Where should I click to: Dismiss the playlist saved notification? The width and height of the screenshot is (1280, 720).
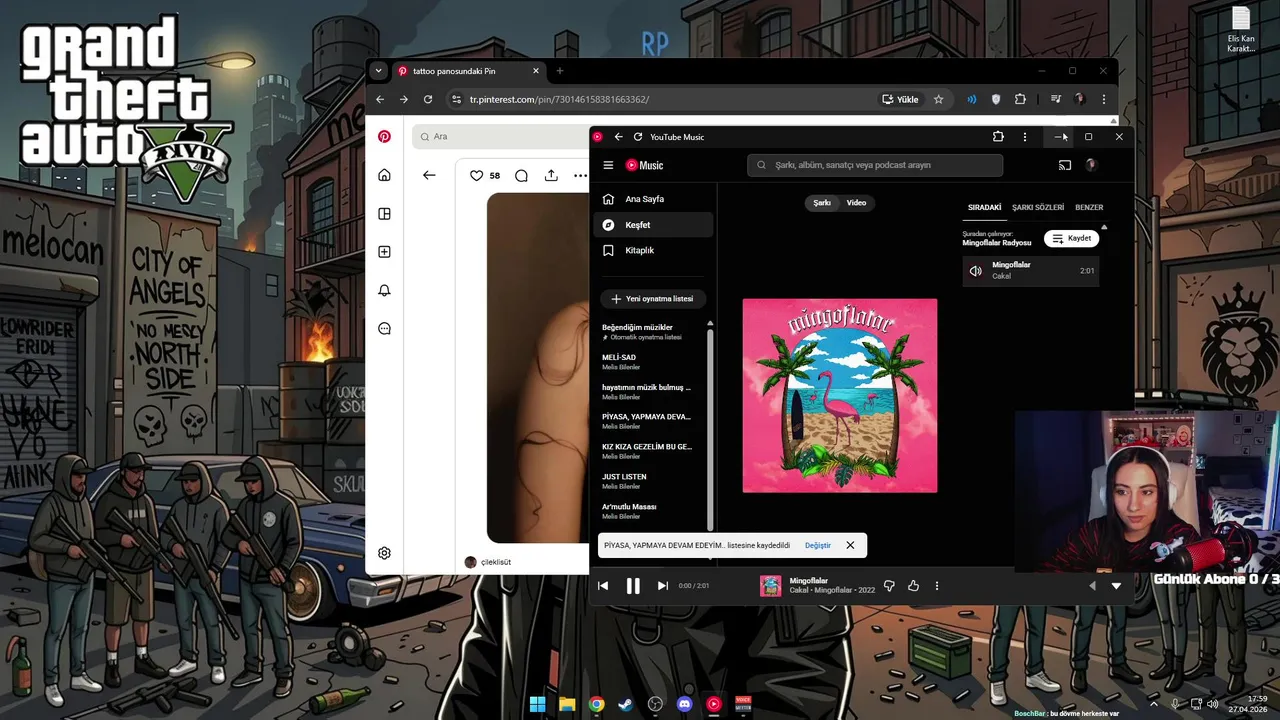[850, 545]
